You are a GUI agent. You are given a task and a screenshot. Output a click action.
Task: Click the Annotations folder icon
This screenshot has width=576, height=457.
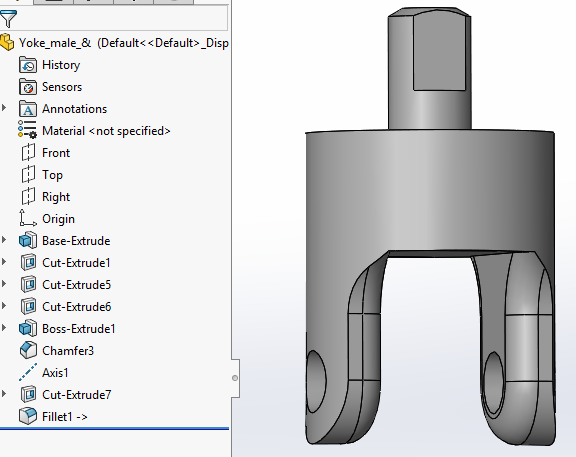[28, 109]
